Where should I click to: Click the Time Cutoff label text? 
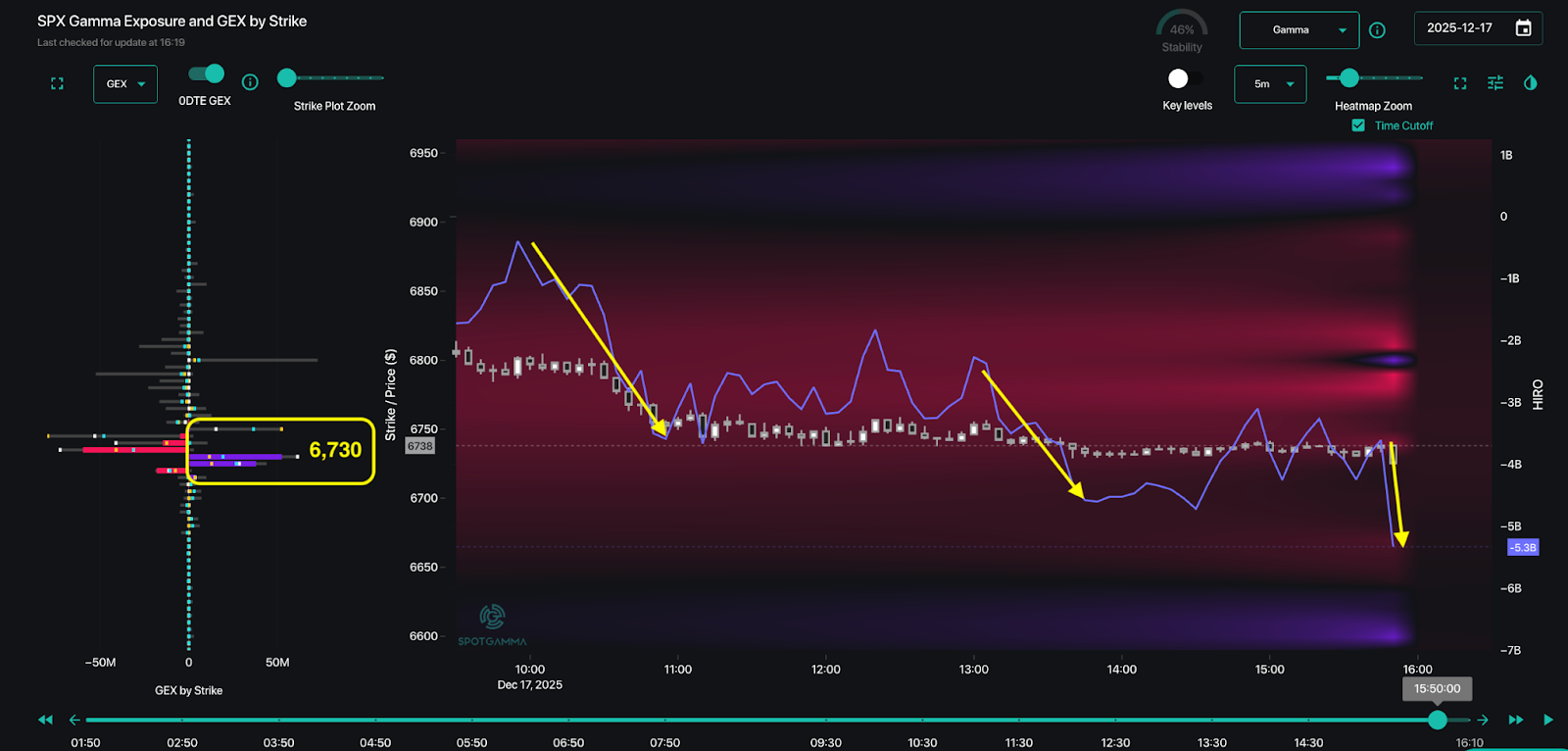(1403, 125)
